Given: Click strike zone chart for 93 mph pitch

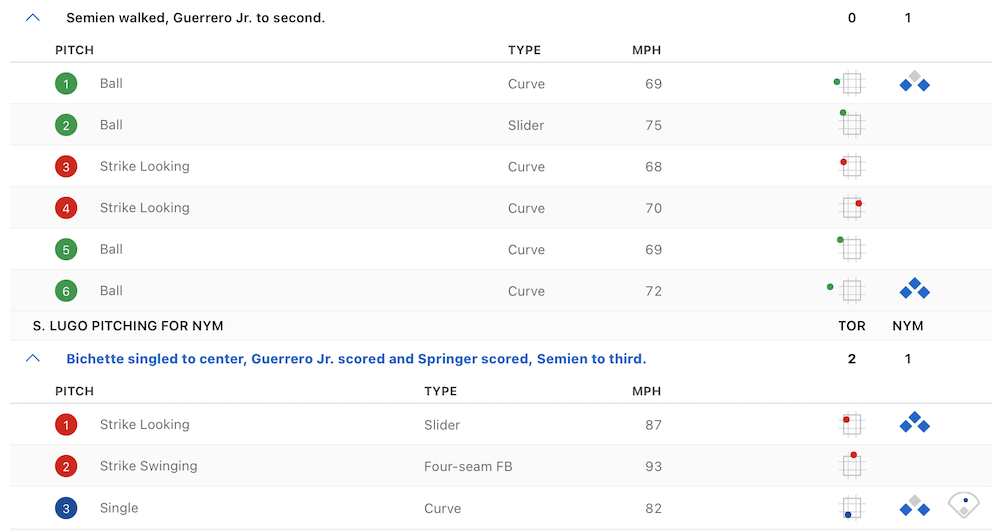Looking at the screenshot, I should pos(851,465).
